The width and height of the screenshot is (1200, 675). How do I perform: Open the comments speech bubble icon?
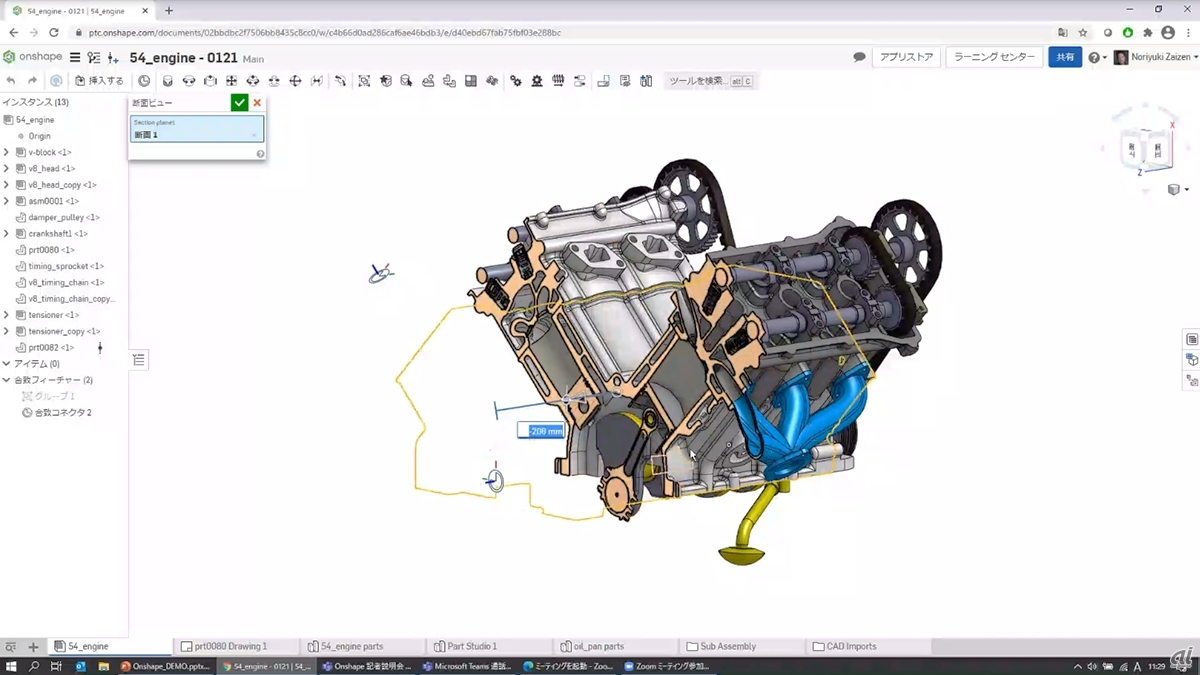[x=859, y=58]
